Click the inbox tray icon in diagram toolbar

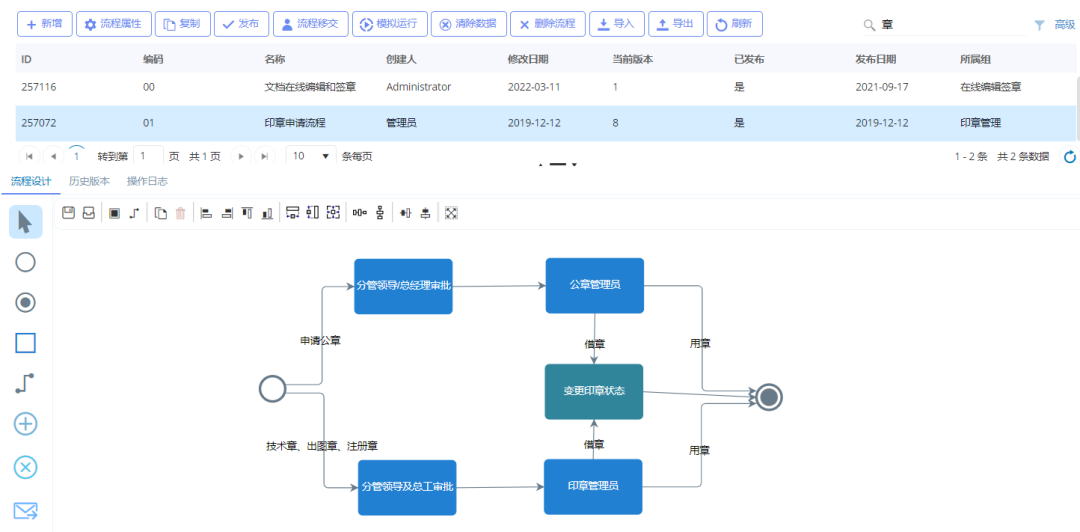(88, 213)
